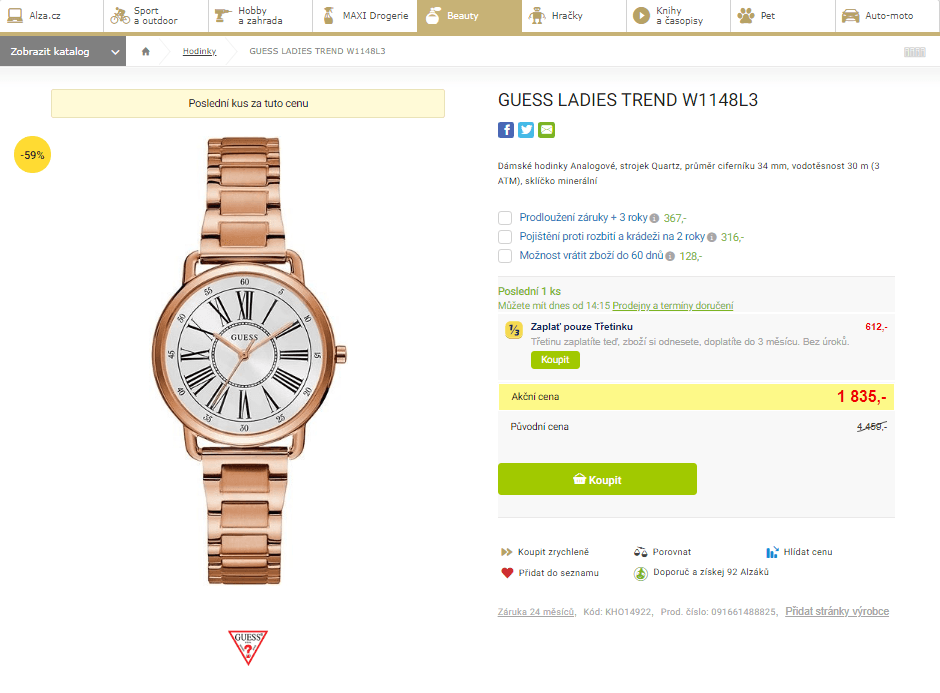940x693 pixels.
Task: Share the watch on Facebook
Action: [506, 129]
